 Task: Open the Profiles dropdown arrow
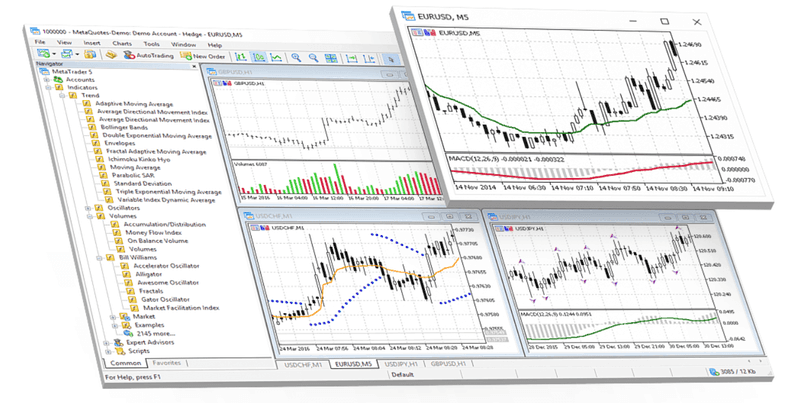[x=77, y=54]
